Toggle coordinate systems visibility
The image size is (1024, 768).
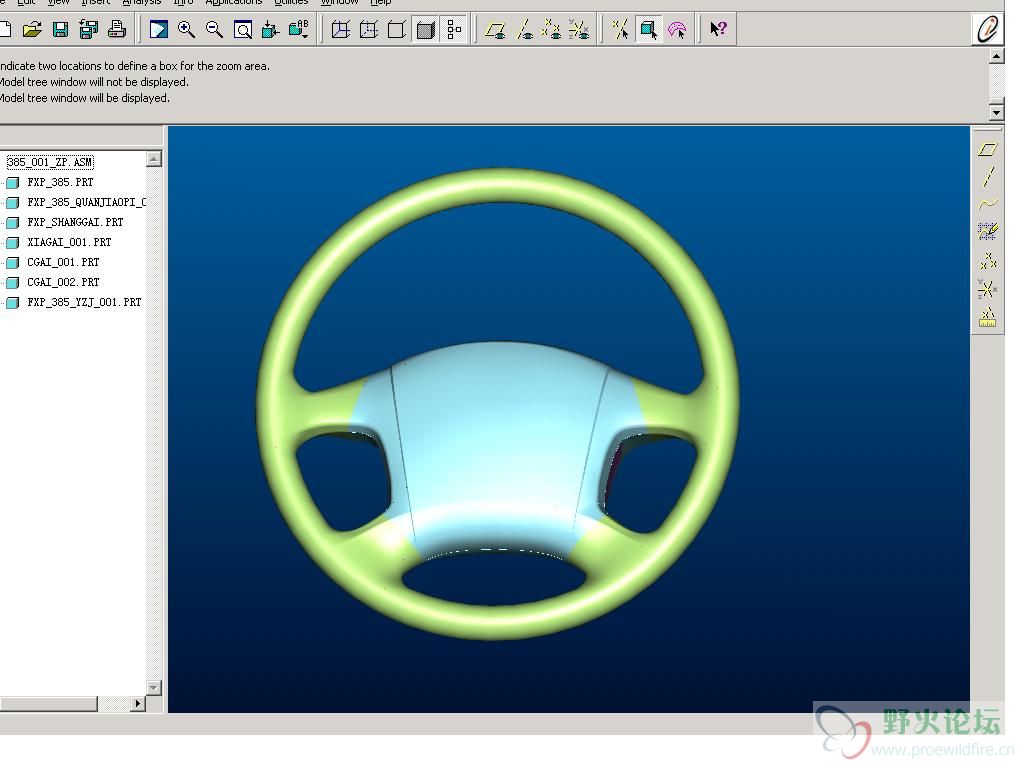pos(579,29)
